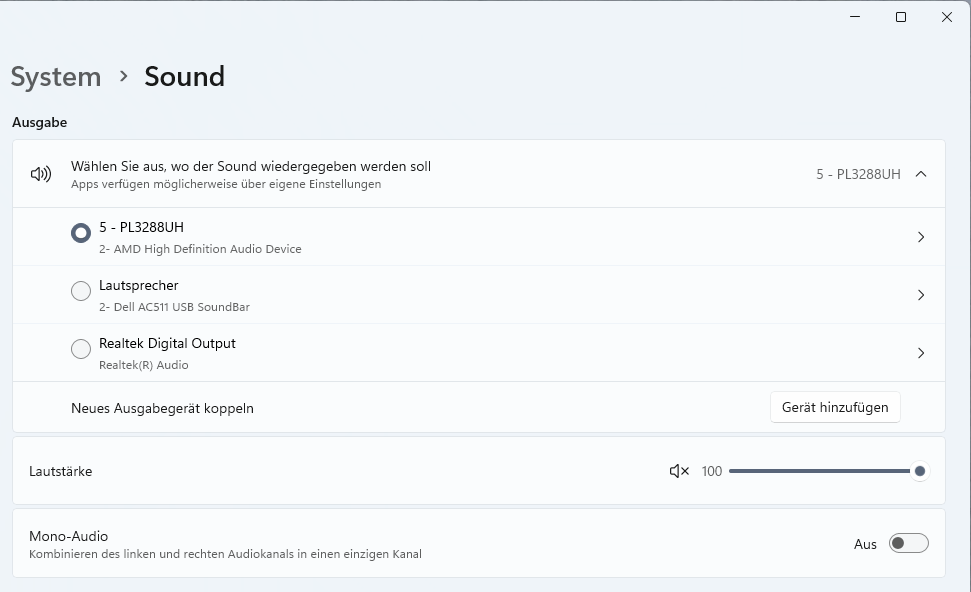This screenshot has height=592, width=971.
Task: Select the Lautsprecher output device
Action: pyautogui.click(x=80, y=291)
